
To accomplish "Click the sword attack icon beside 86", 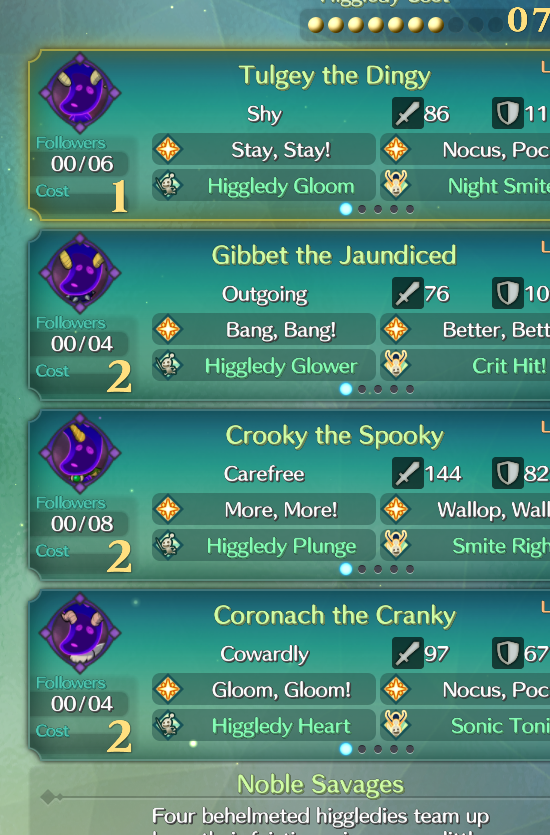I will 408,113.
